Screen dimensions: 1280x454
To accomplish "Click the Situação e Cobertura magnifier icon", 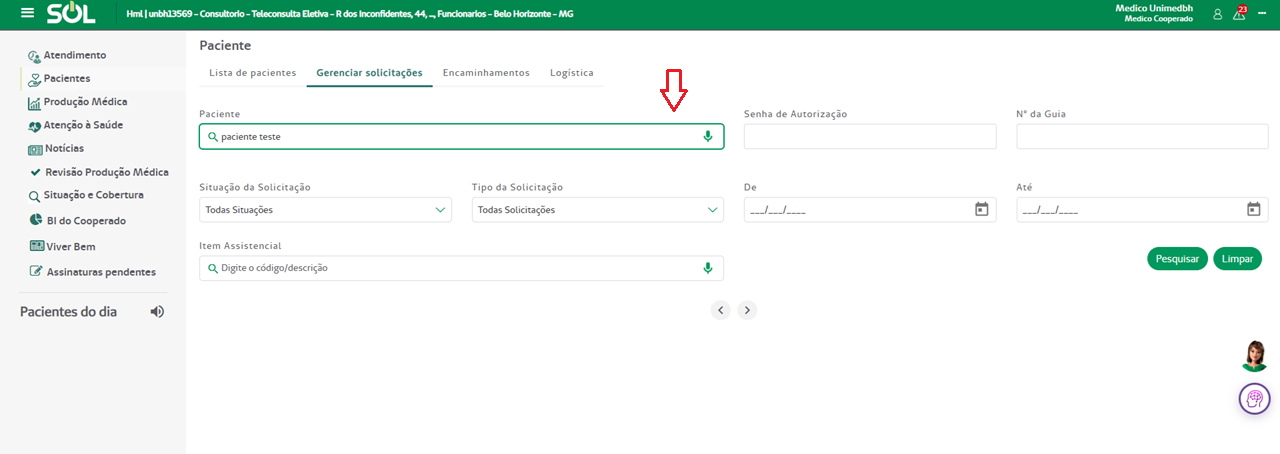I will (x=34, y=196).
